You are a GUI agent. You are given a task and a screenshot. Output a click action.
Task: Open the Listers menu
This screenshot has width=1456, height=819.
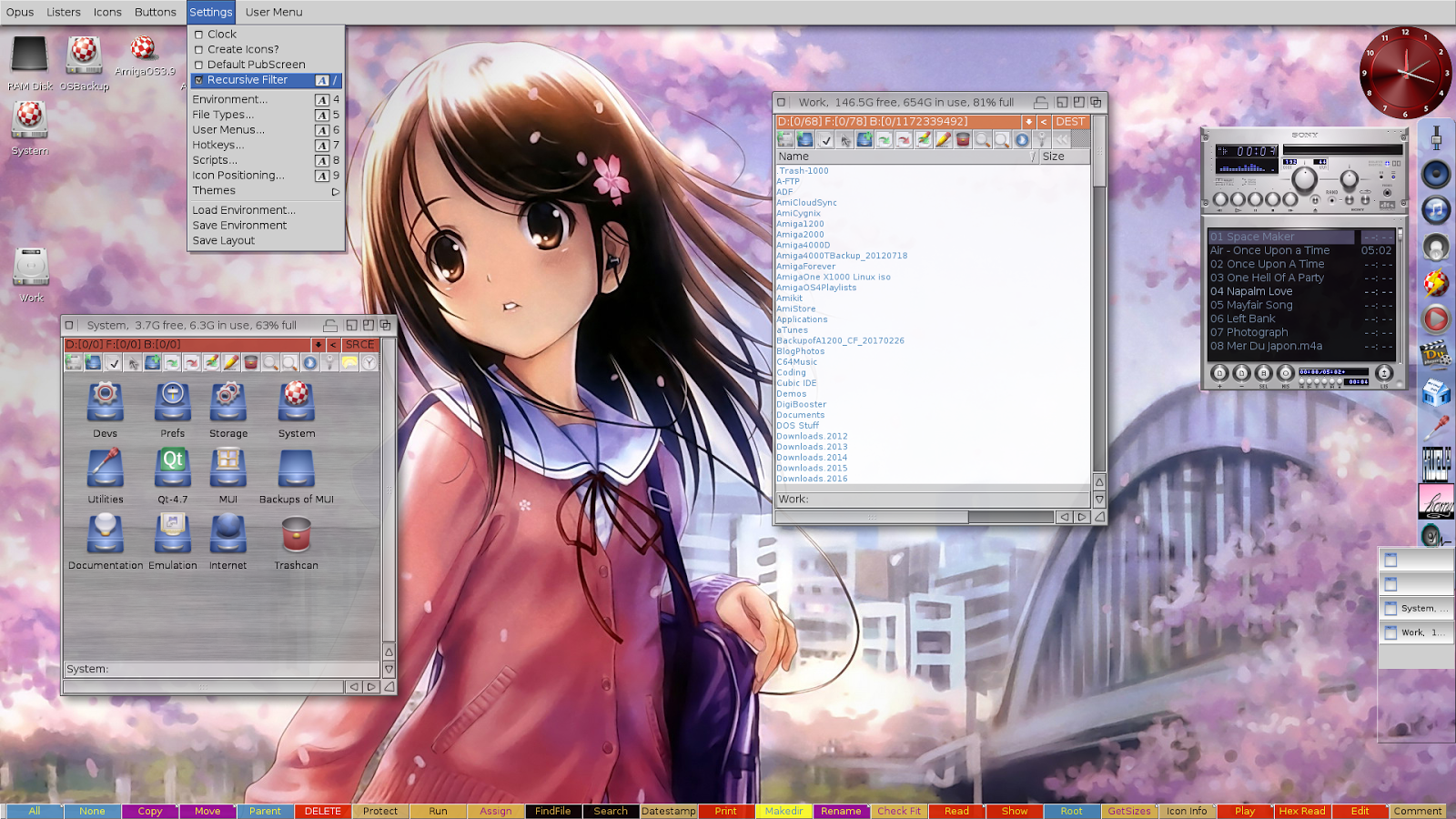64,12
